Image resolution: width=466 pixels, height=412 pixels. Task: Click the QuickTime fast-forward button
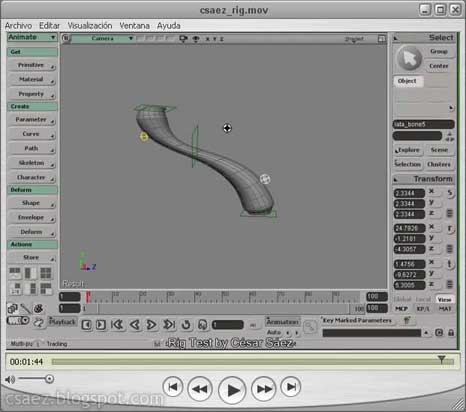(264, 388)
